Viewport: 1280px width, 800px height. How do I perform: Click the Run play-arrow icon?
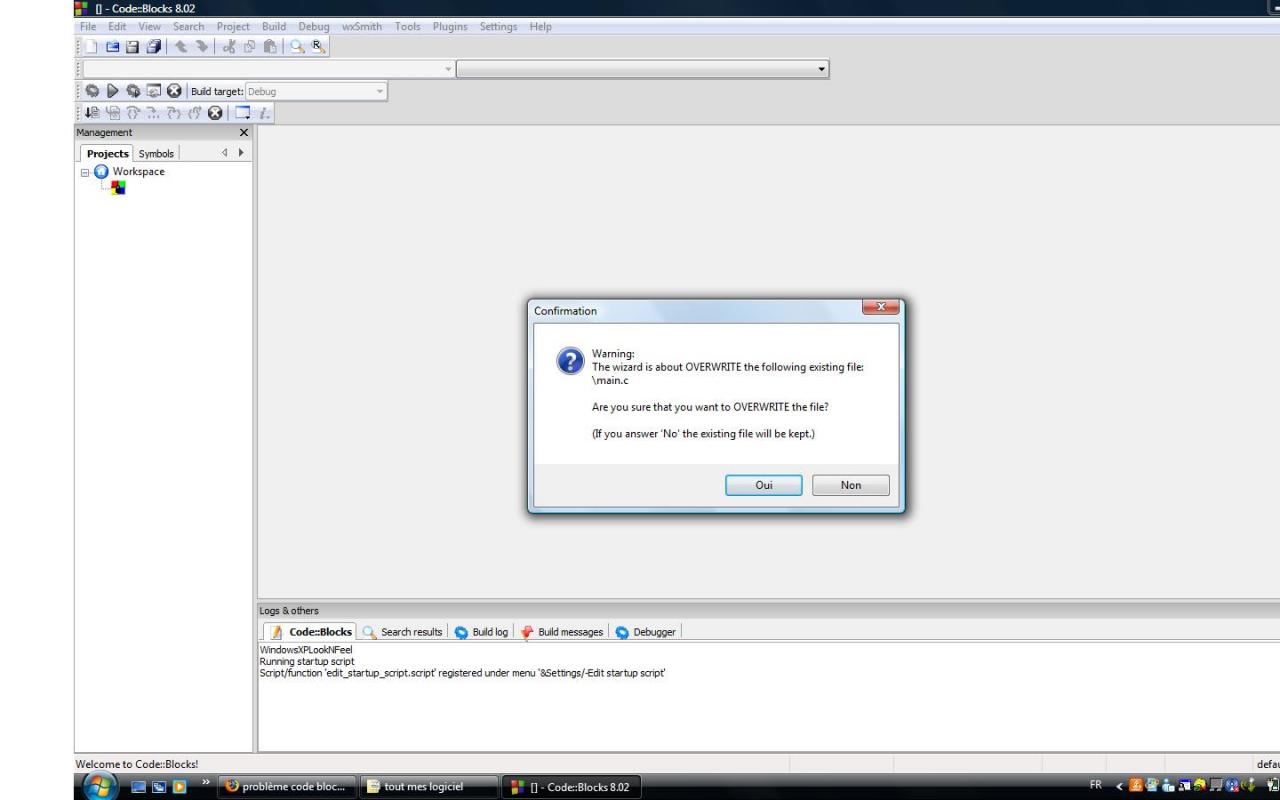[x=113, y=91]
